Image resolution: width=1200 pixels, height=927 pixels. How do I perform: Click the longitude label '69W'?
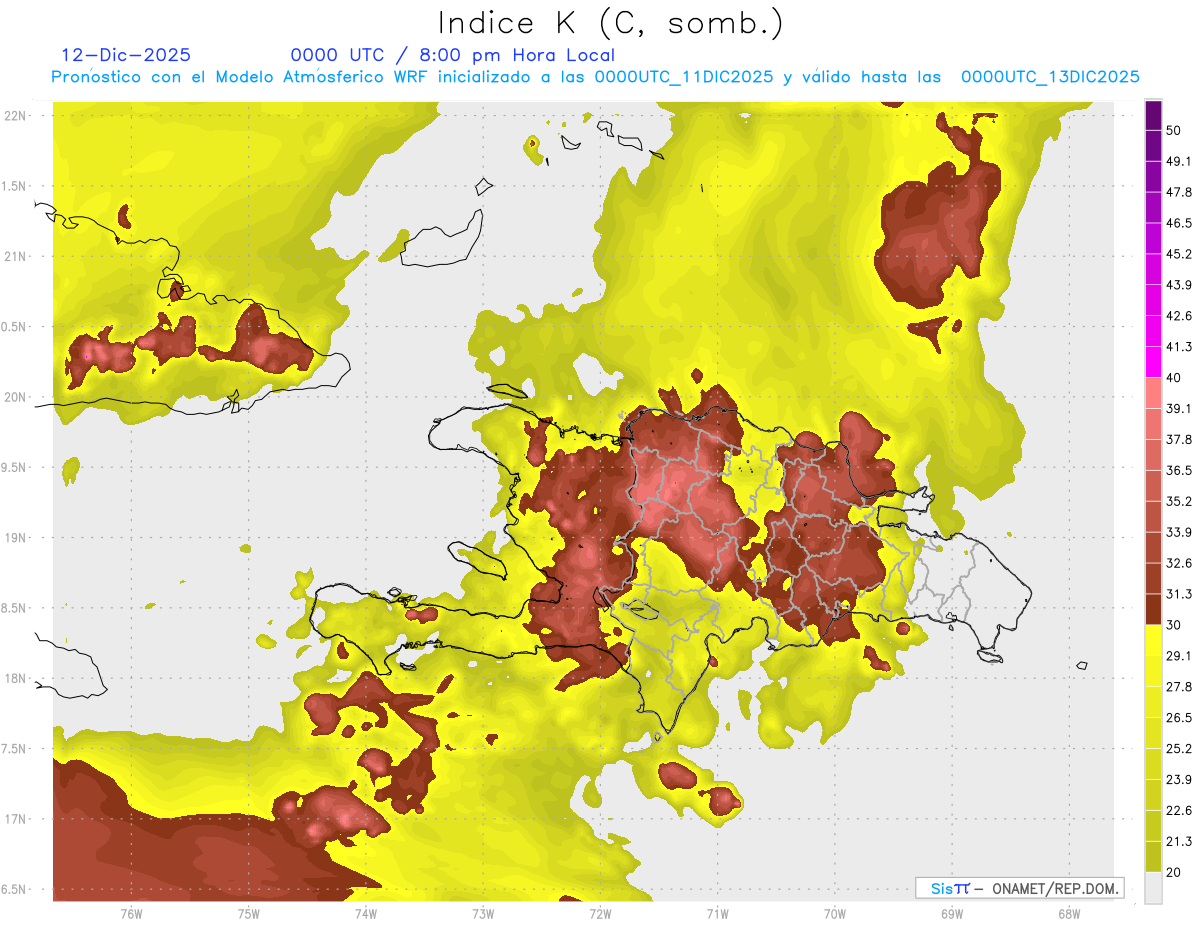pos(951,914)
